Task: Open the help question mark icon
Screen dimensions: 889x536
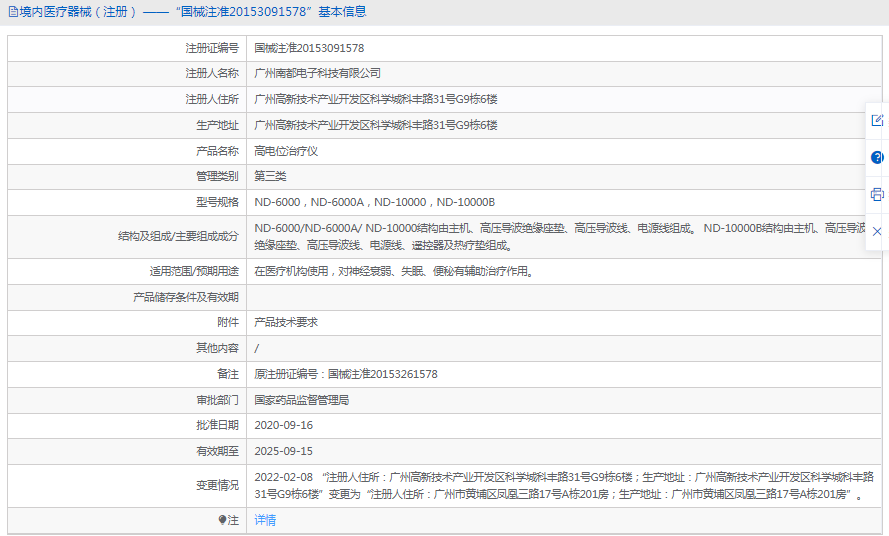Action: [877, 157]
